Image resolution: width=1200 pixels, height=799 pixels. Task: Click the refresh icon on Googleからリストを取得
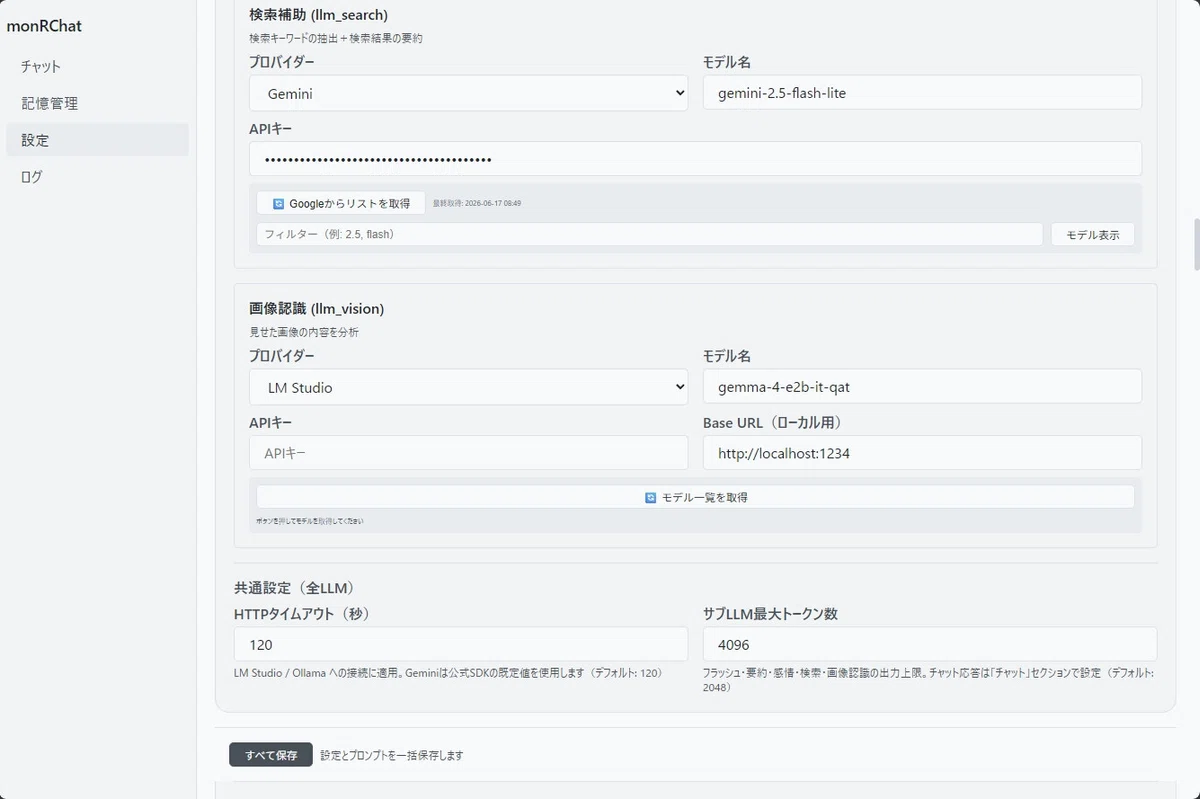point(279,203)
